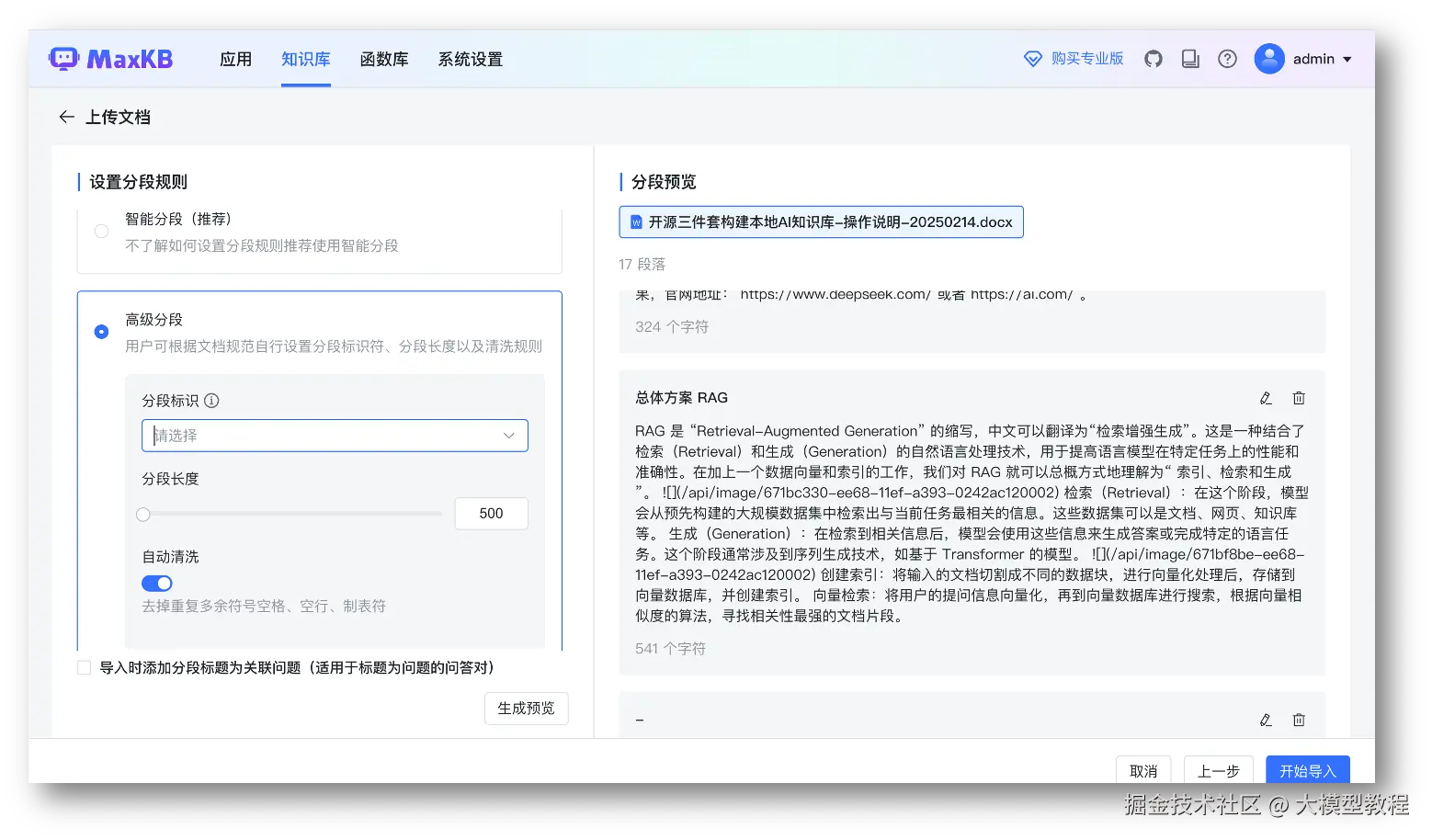
Task: Go to the 应用 menu
Action: (x=235, y=60)
